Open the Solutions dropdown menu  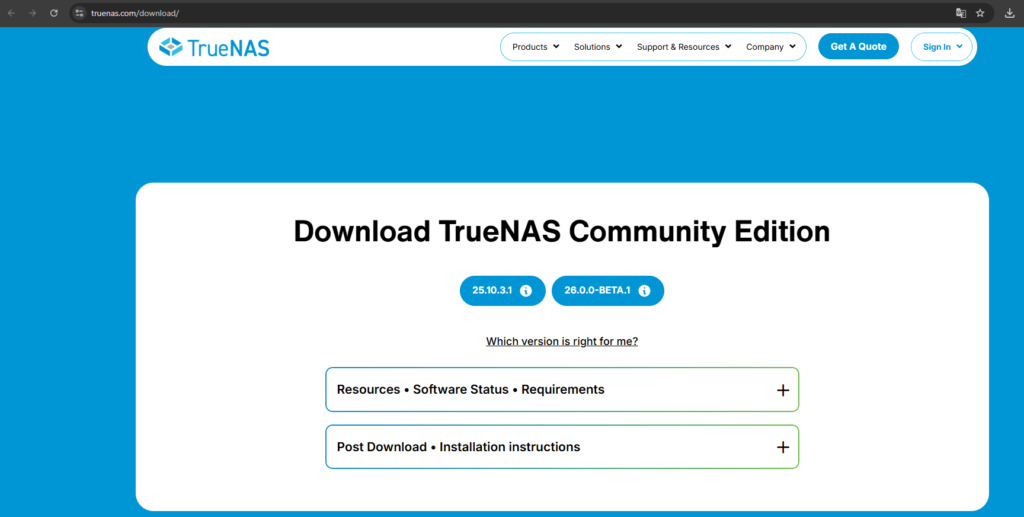point(598,47)
